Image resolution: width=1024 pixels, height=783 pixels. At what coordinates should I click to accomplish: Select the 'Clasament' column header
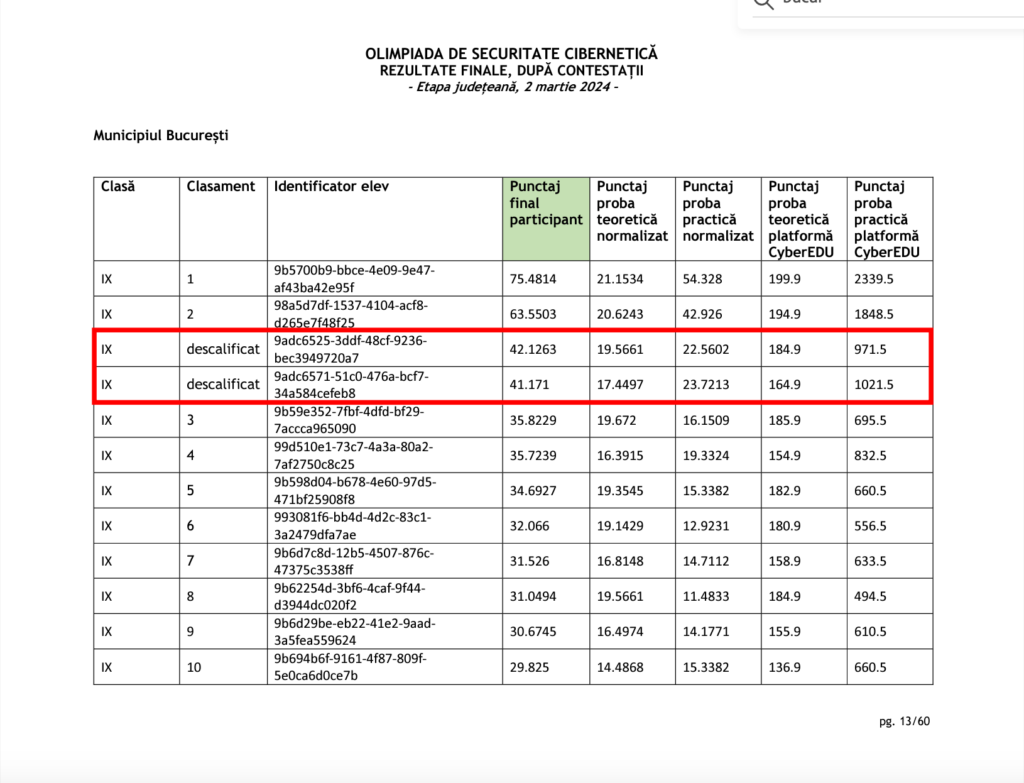click(221, 186)
